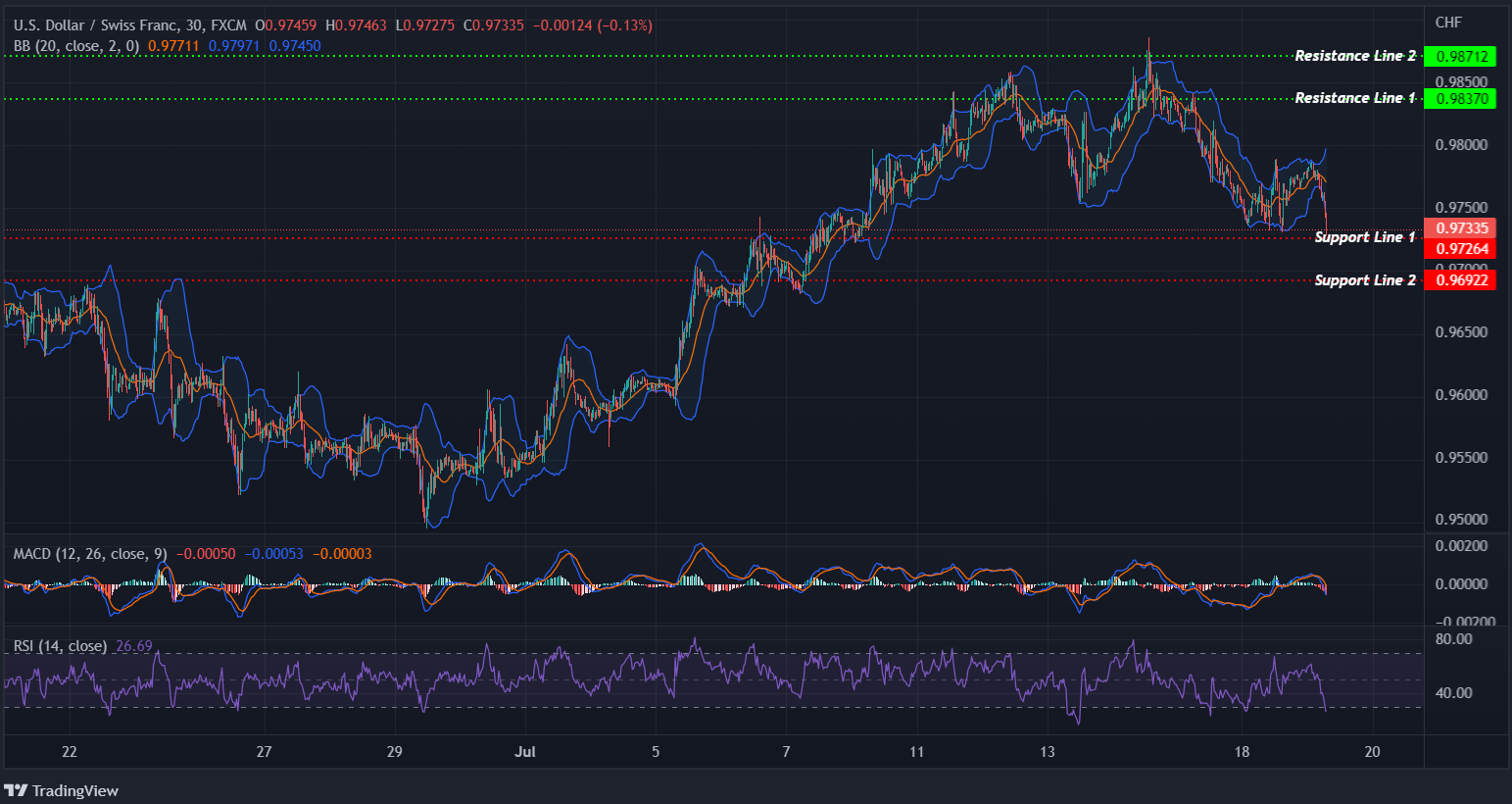Click the CHF label on the price scale

point(1448,22)
